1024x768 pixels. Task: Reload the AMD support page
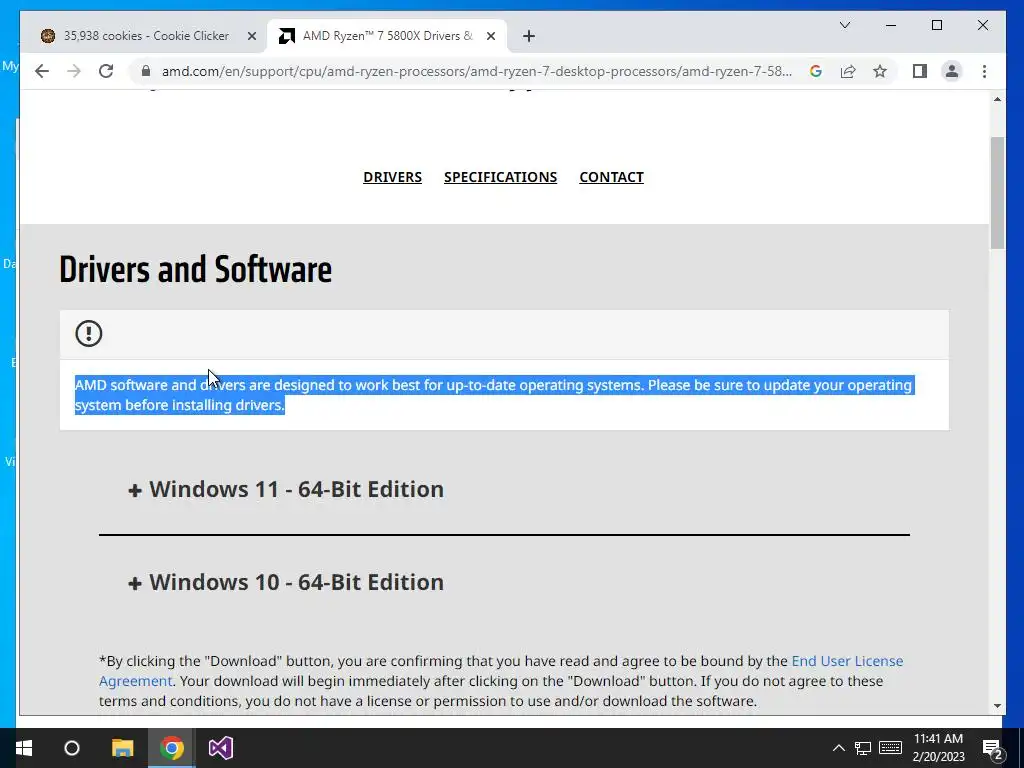tap(106, 71)
